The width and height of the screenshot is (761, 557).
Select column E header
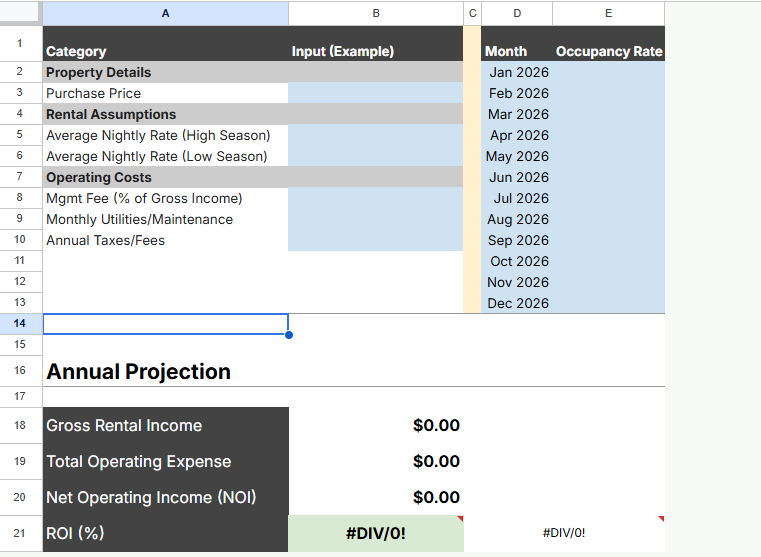coord(608,13)
